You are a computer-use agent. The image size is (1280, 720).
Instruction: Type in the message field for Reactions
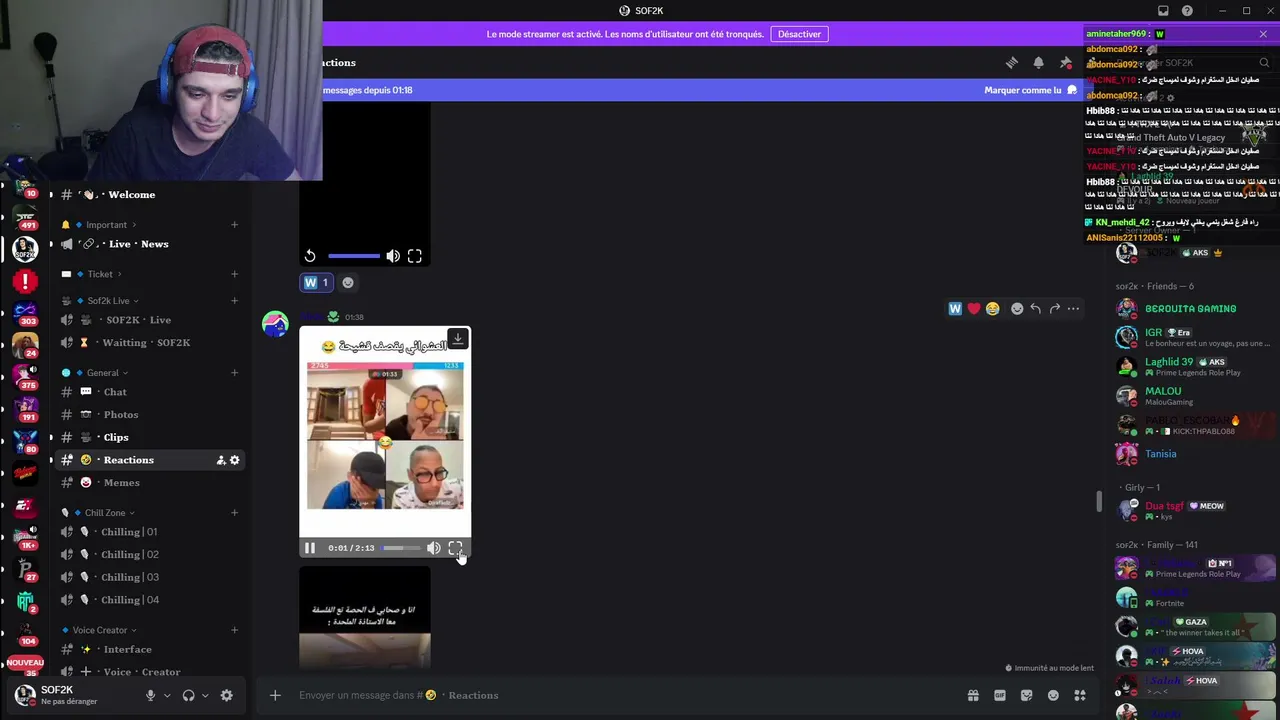620,695
